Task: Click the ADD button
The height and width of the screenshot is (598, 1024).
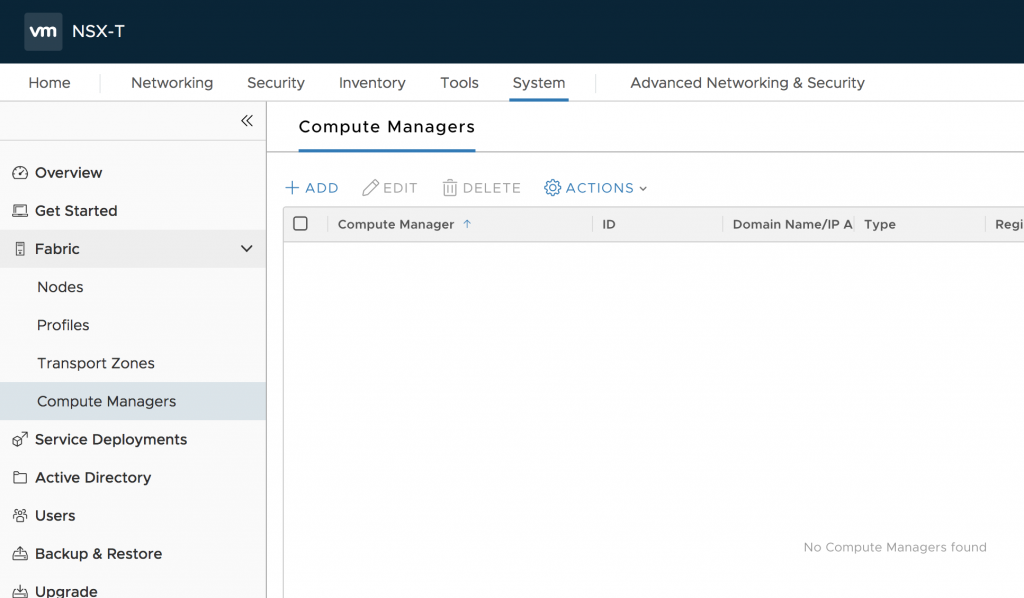Action: tap(312, 188)
